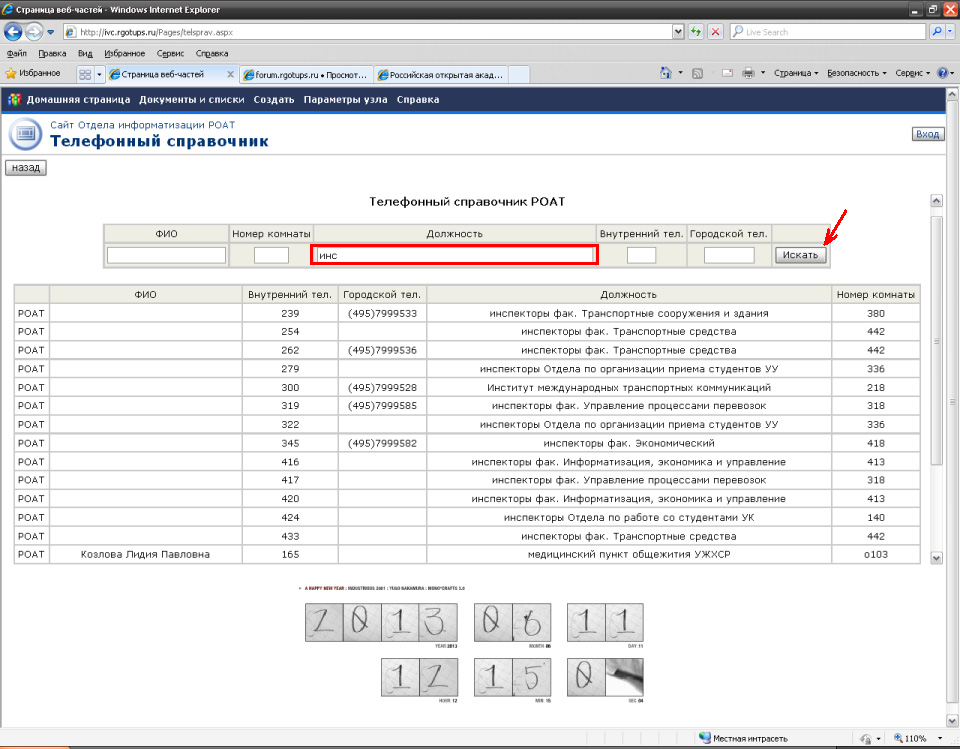Click the Home icon on the toolbar
The width and height of the screenshot is (960, 749).
665,74
